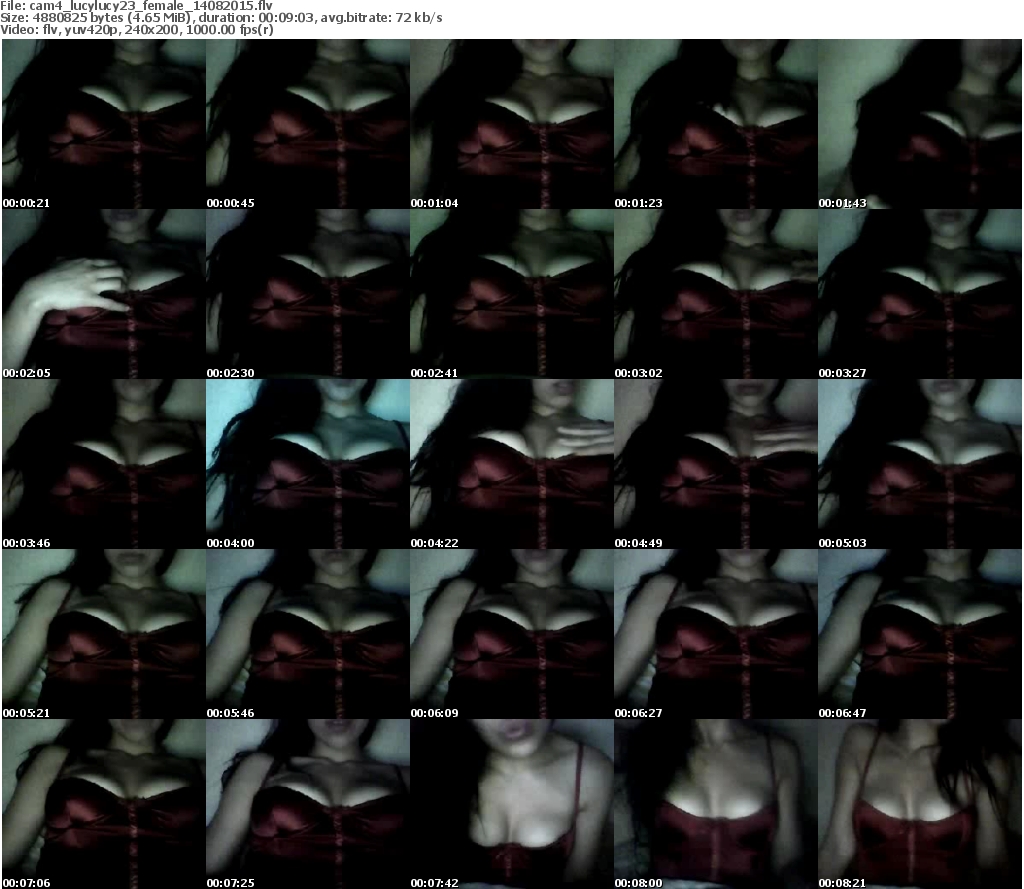The width and height of the screenshot is (1024, 889).
Task: Pick the thumbnail stamped 00:05:21
Action: pyautogui.click(x=104, y=634)
